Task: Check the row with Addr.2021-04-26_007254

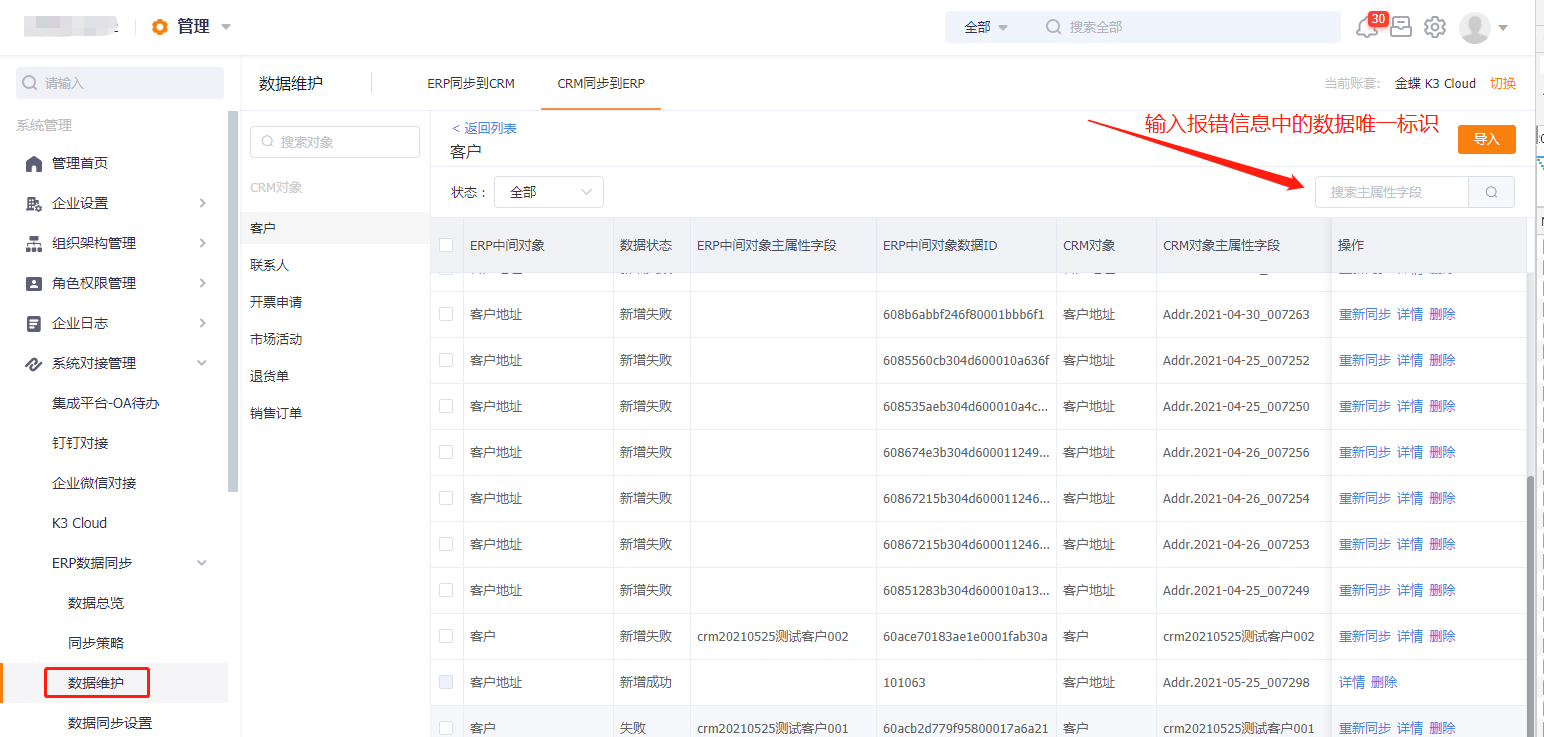Action: point(446,498)
